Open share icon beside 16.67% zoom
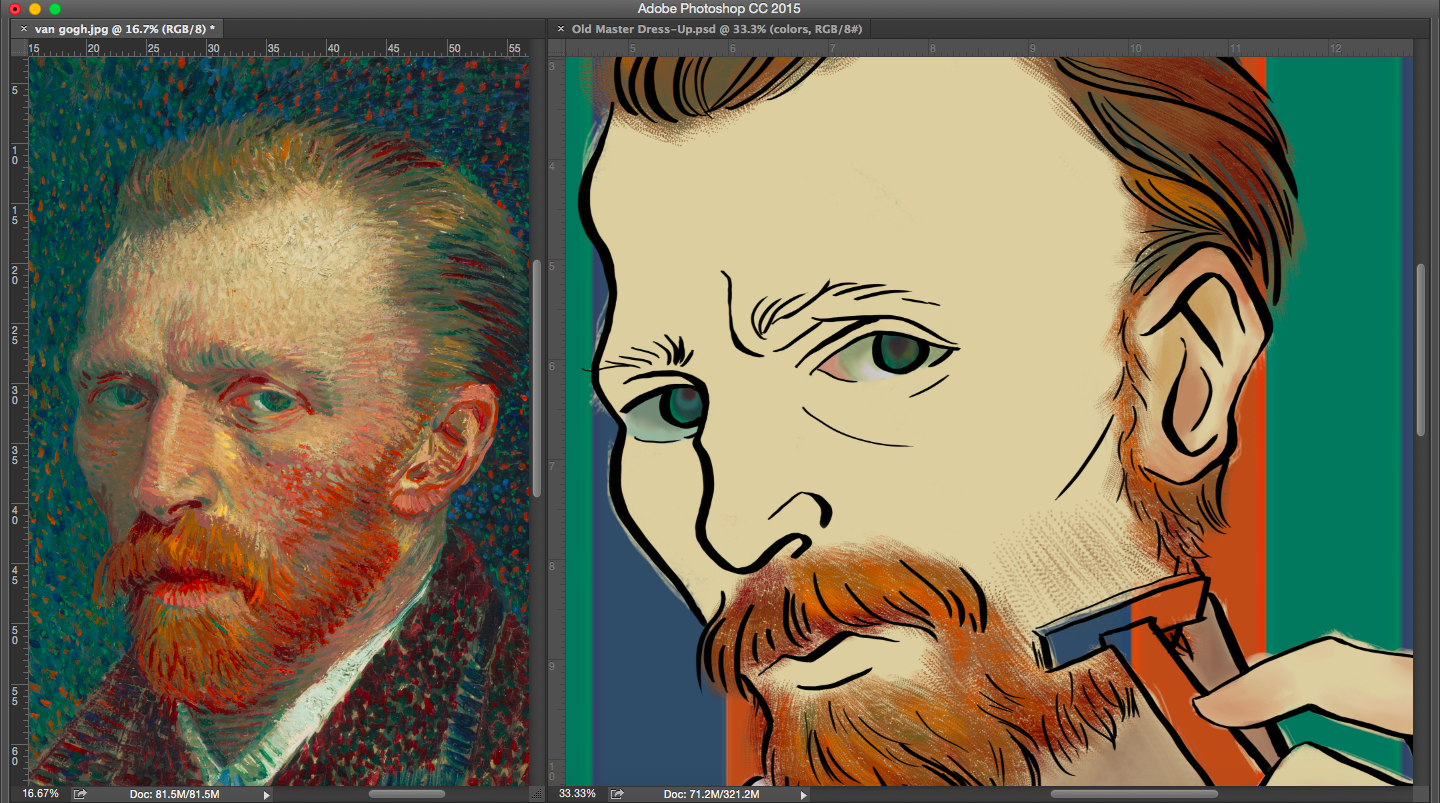The image size is (1440, 803). 80,794
